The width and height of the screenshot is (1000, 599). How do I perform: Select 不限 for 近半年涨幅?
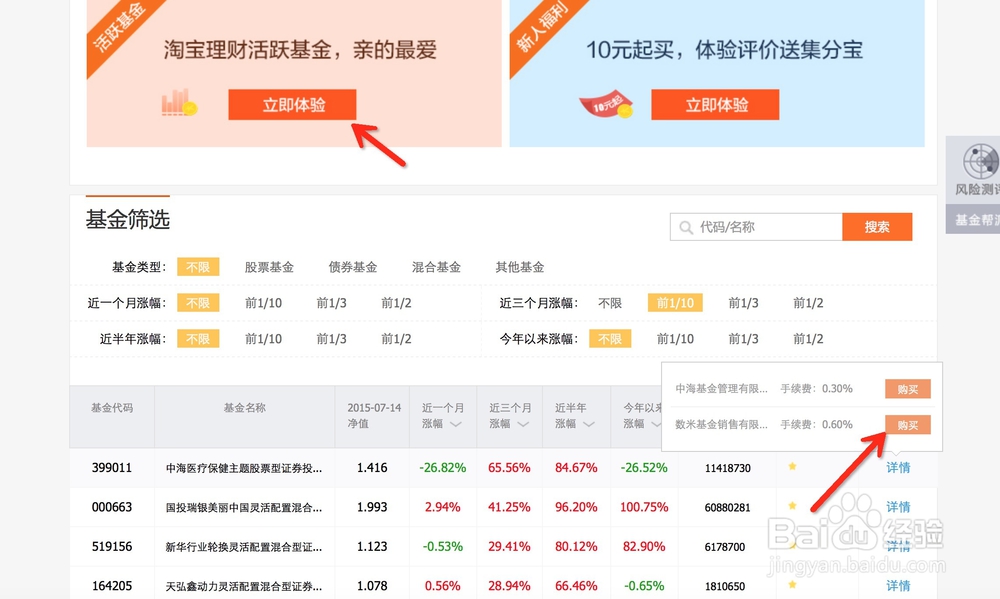click(x=198, y=338)
